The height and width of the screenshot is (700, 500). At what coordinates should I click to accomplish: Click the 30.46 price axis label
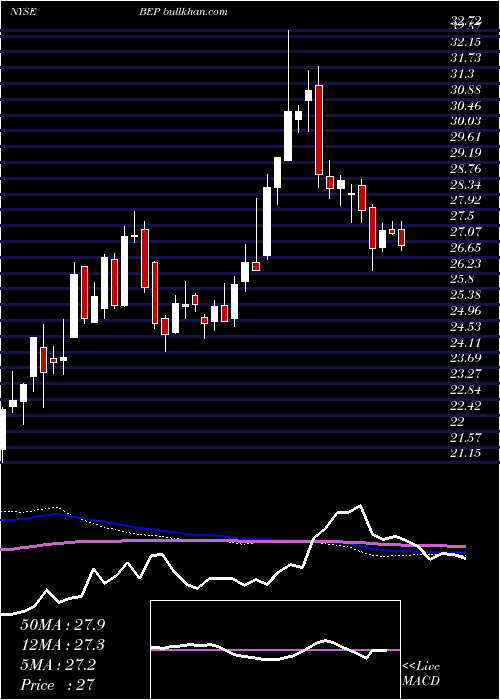pyautogui.click(x=466, y=106)
